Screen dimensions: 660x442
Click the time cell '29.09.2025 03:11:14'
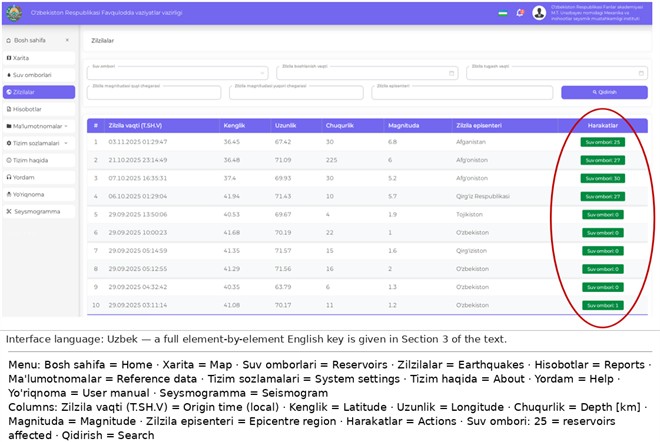point(138,305)
